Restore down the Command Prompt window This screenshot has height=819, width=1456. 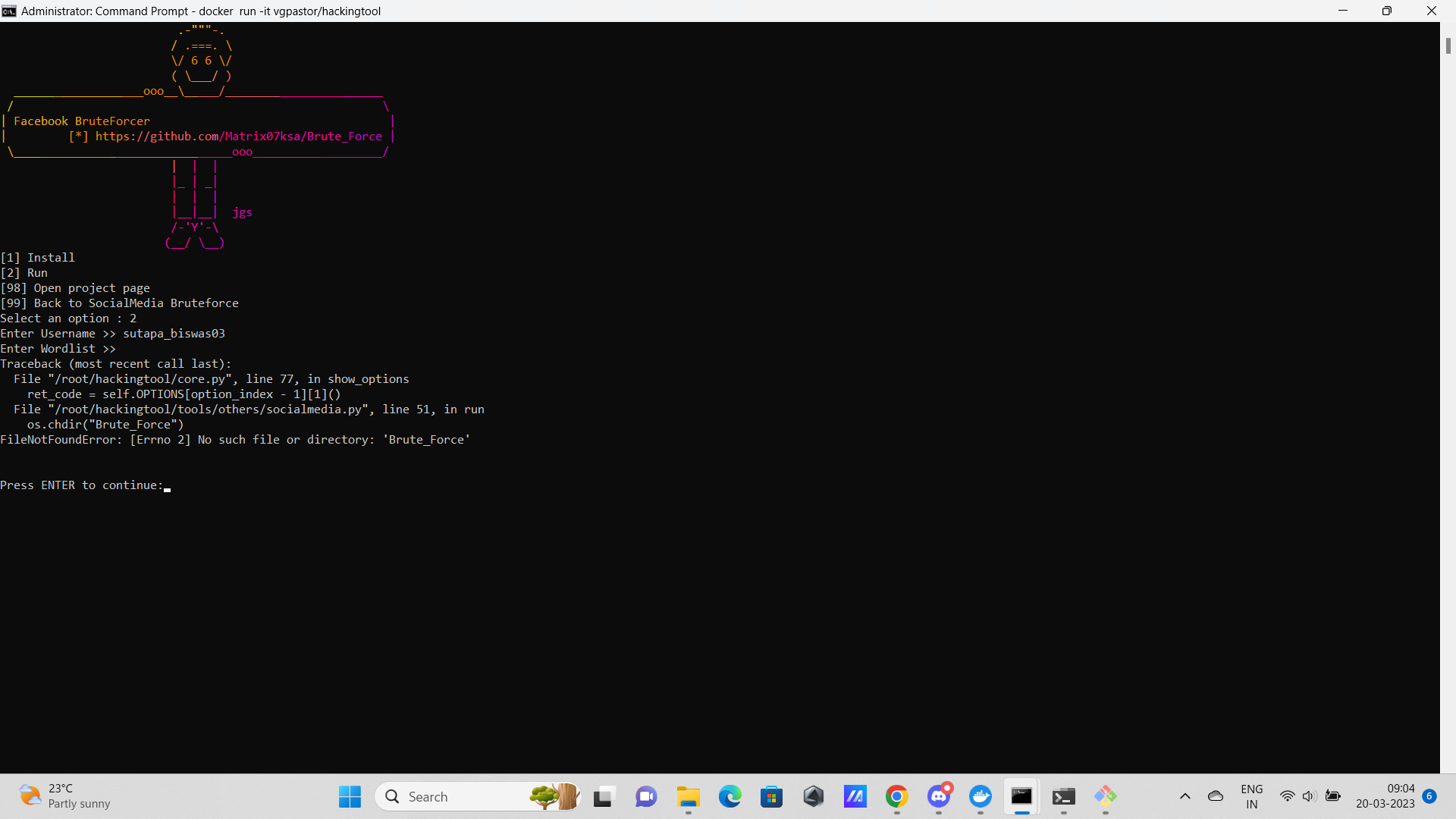[x=1387, y=11]
